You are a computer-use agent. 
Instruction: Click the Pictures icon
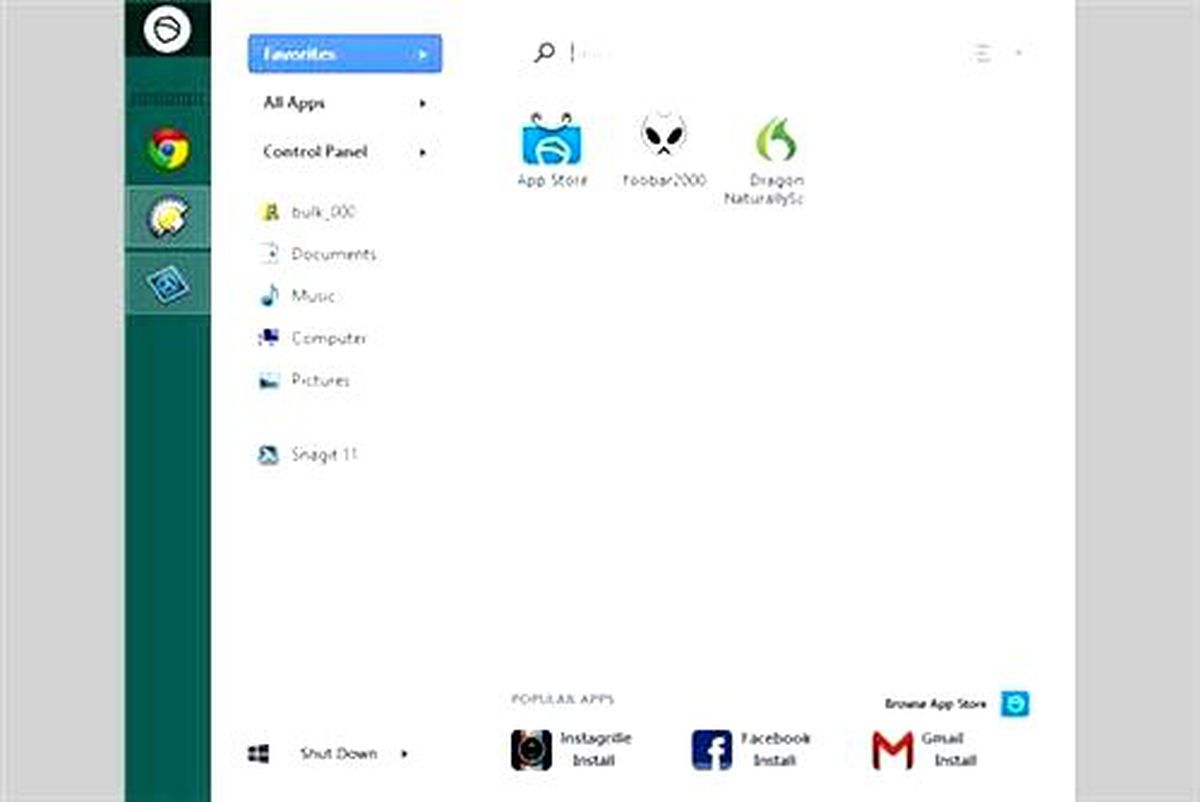tap(269, 380)
